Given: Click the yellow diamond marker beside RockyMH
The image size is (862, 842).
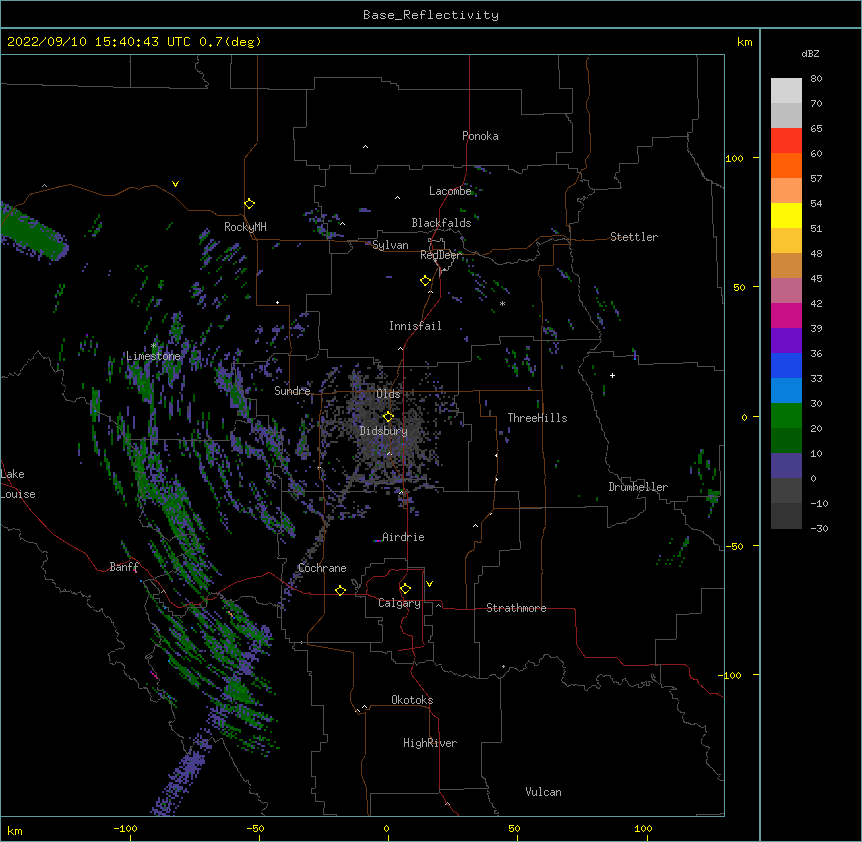Looking at the screenshot, I should click(x=249, y=203).
